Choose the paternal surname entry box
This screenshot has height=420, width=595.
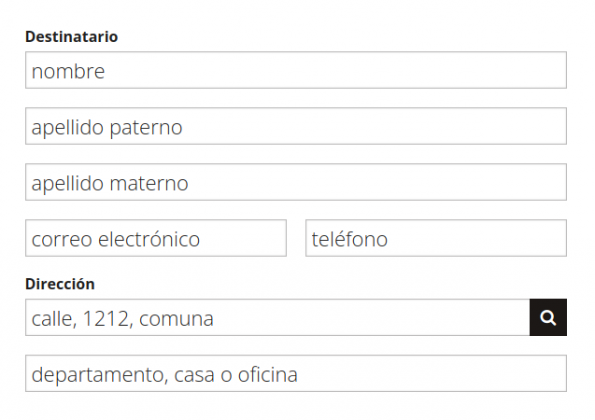296,126
